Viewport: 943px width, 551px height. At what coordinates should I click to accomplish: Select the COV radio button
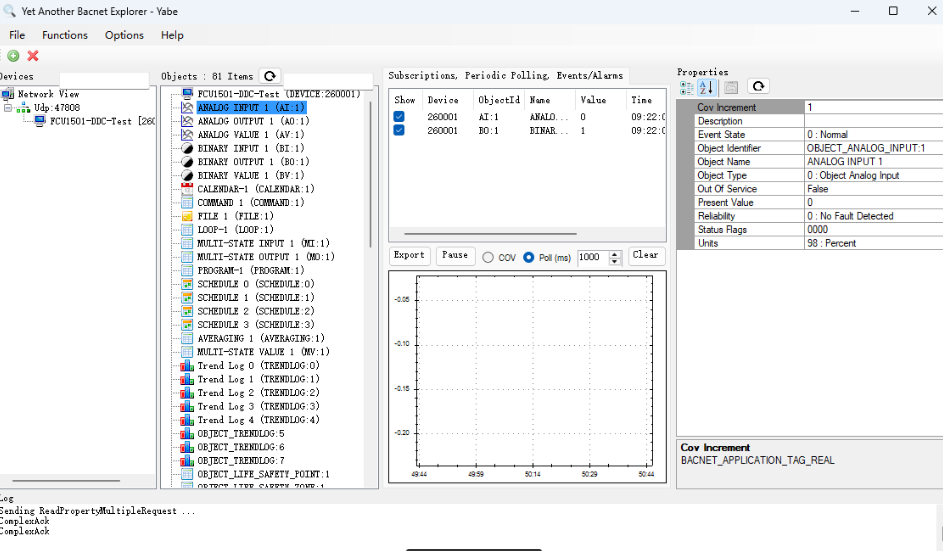click(x=488, y=257)
